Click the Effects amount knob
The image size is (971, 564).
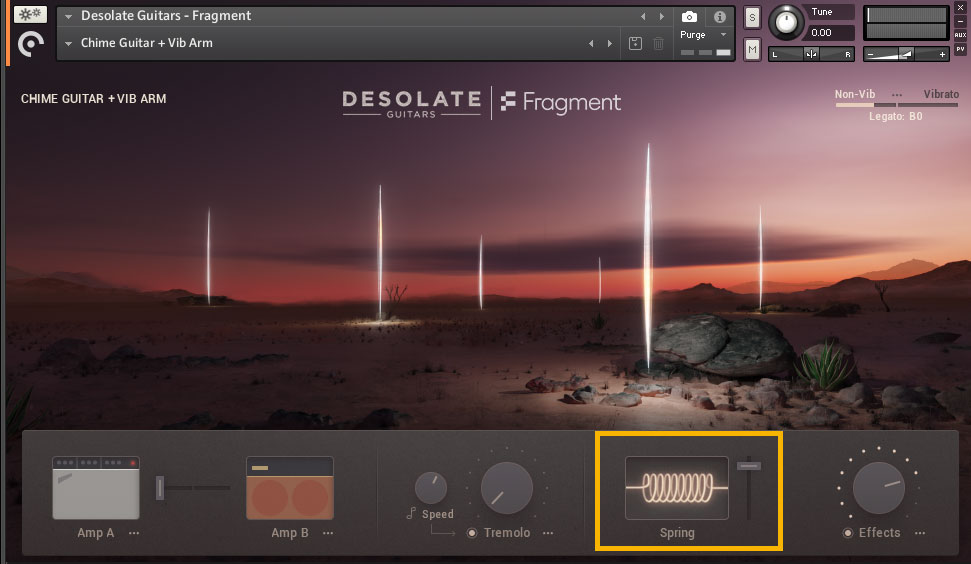879,488
